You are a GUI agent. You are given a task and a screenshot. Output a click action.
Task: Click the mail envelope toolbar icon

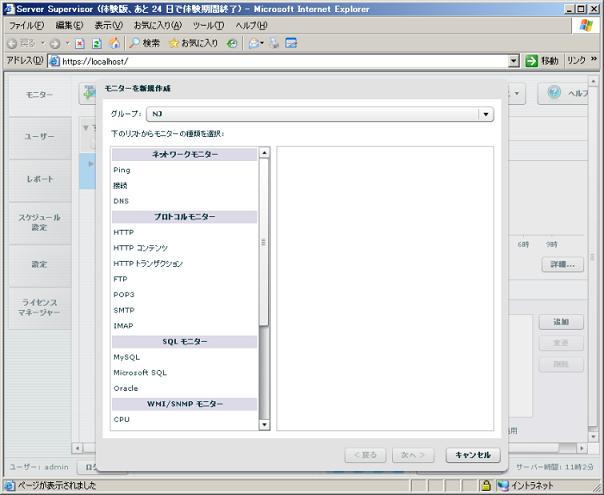pyautogui.click(x=254, y=43)
